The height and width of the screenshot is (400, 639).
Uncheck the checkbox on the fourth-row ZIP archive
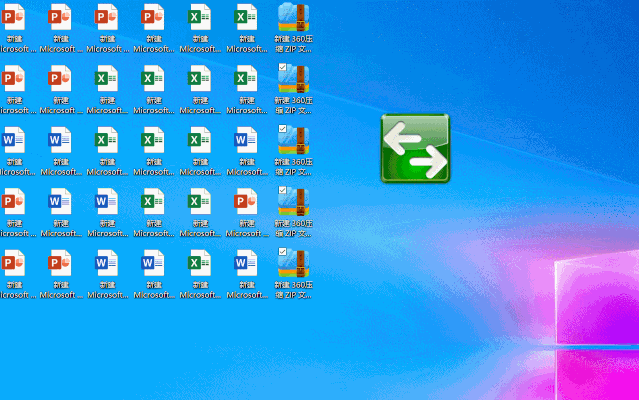282,190
